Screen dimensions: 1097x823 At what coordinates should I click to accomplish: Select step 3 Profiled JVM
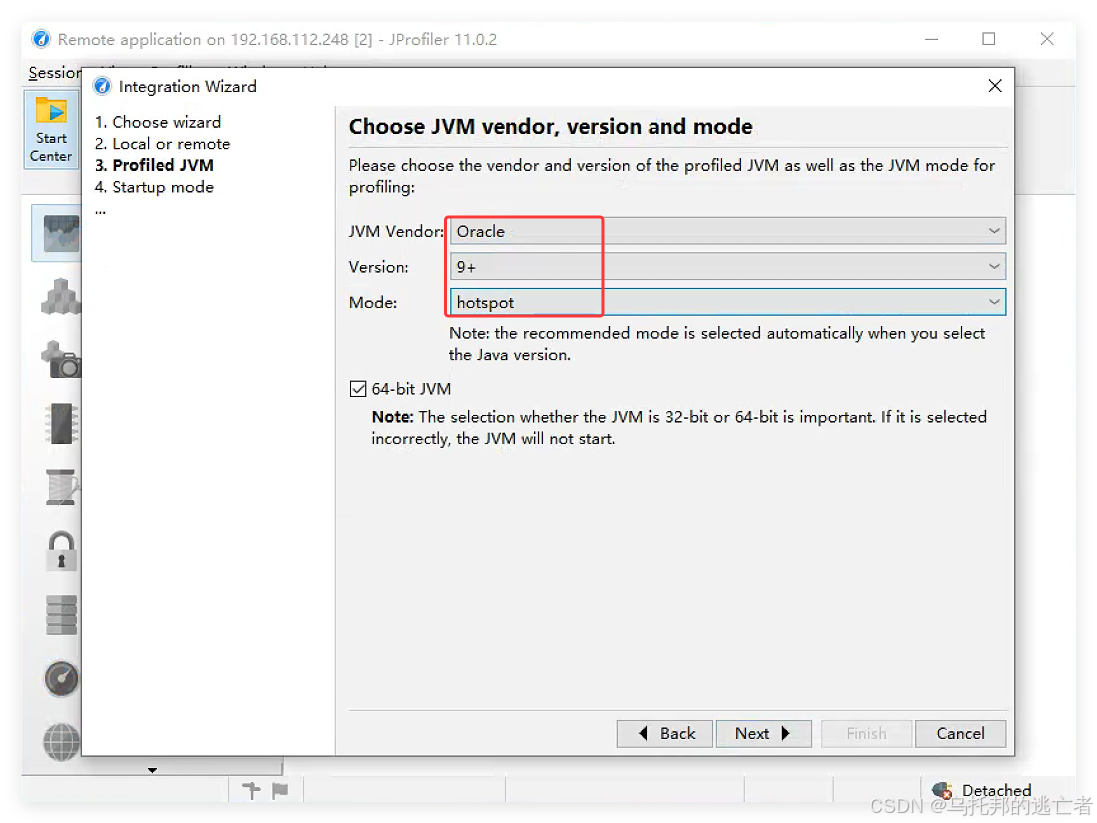click(x=155, y=165)
